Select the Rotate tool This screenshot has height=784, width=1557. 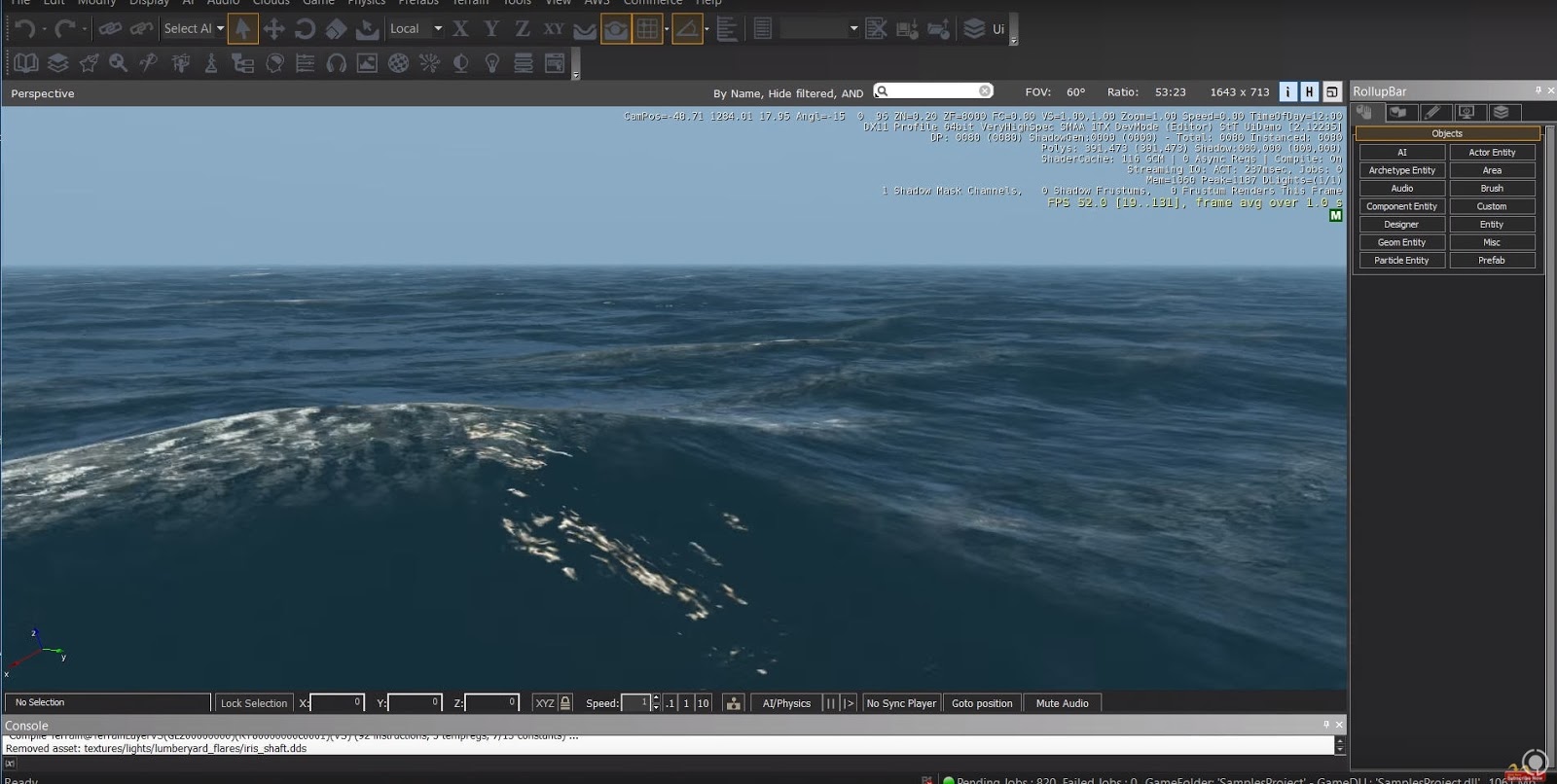(x=305, y=29)
